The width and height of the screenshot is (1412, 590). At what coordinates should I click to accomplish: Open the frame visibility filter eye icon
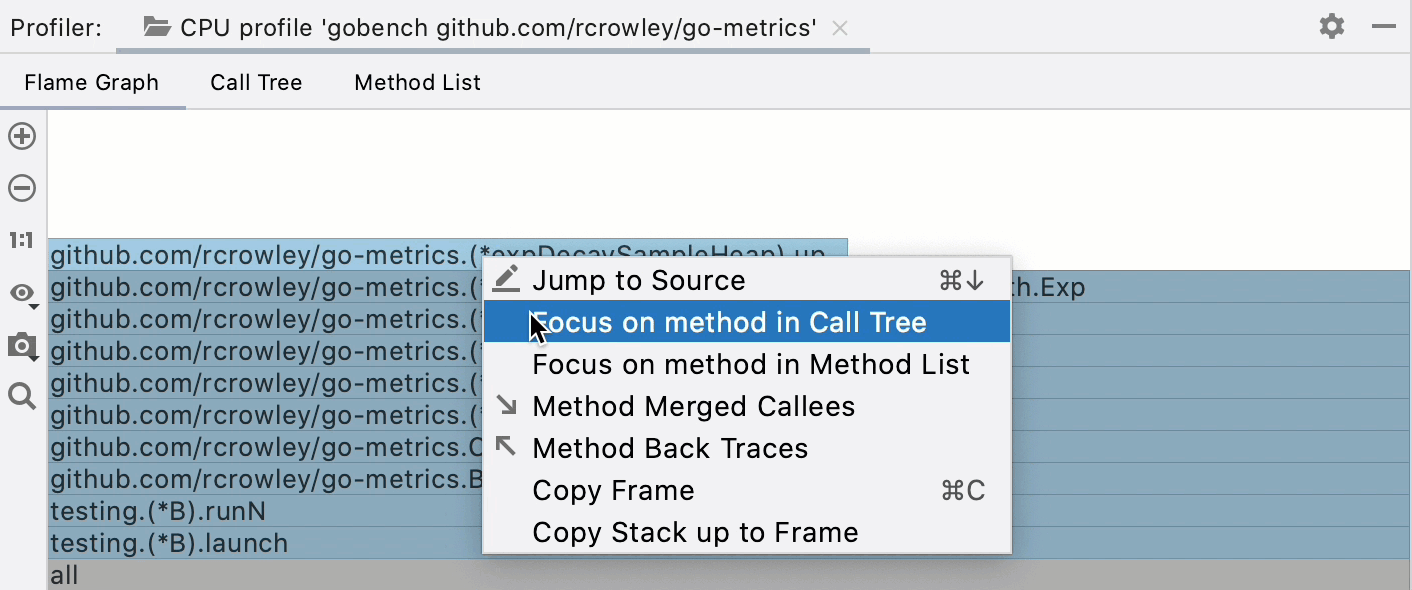(20, 292)
